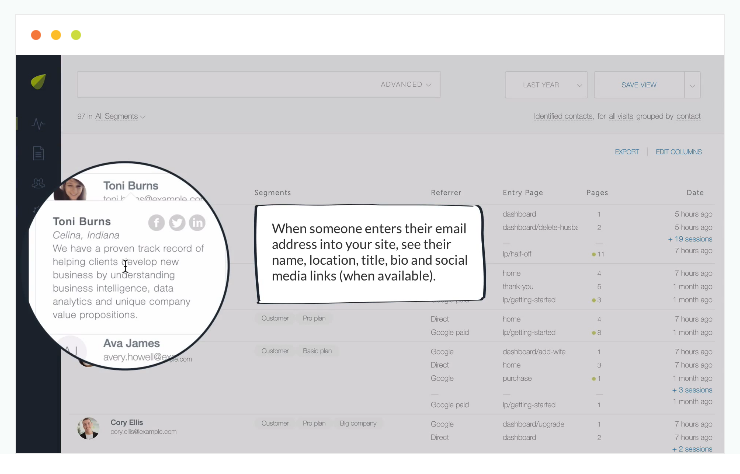This screenshot has height=474, width=740.
Task: Click the dashboard/delete-hosts entry page
Action: point(540,227)
